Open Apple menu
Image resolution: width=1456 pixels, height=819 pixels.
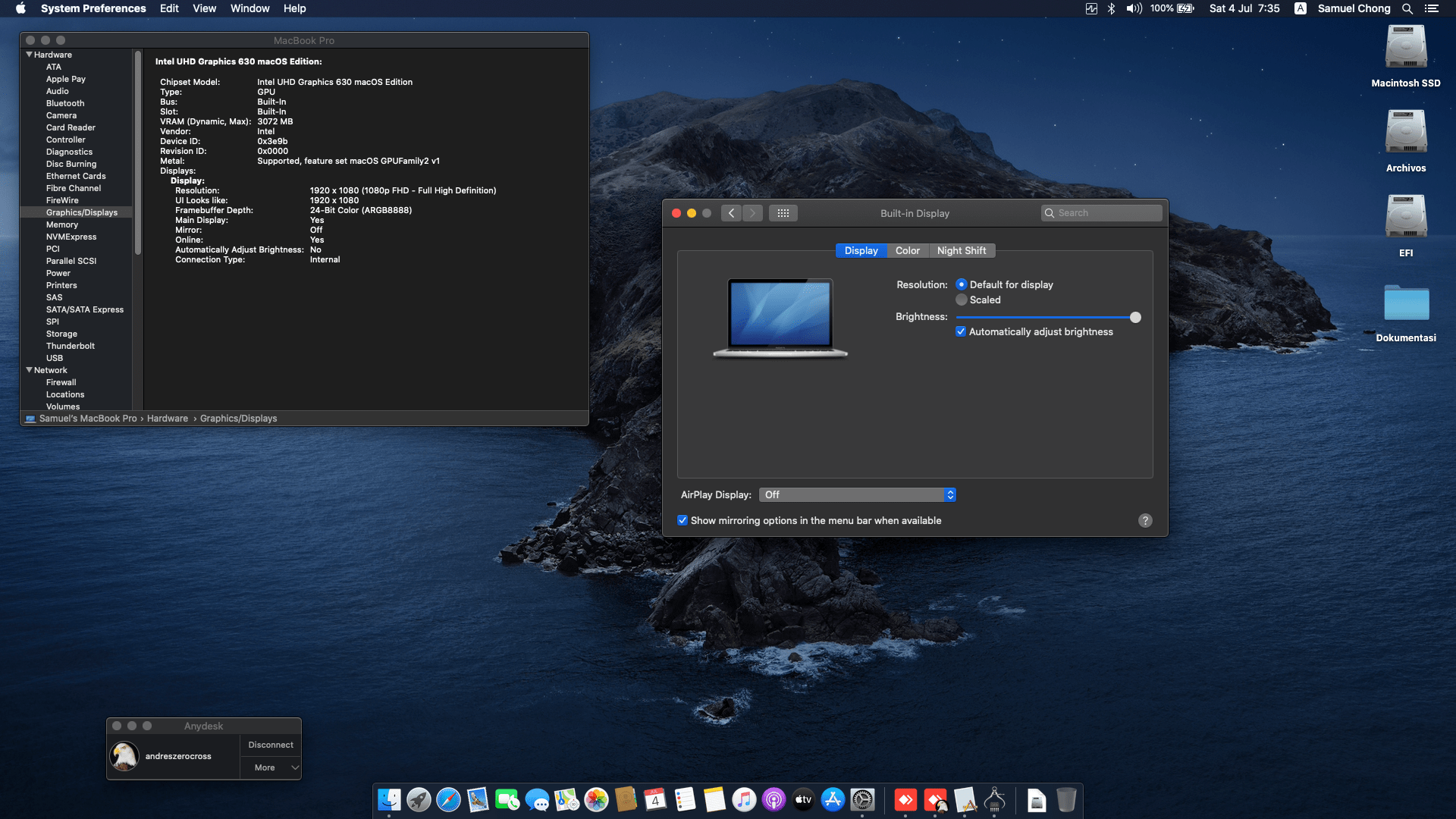20,8
